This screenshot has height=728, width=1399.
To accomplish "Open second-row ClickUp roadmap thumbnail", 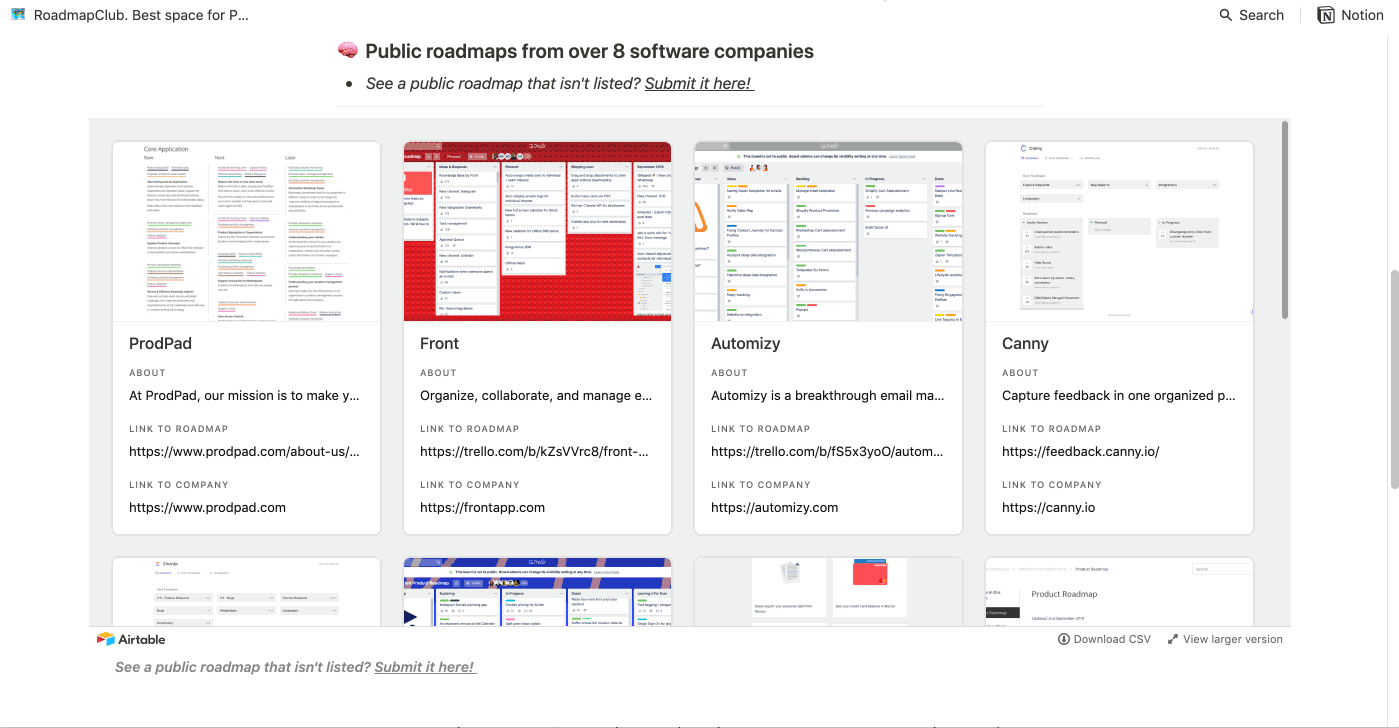I will point(246,591).
